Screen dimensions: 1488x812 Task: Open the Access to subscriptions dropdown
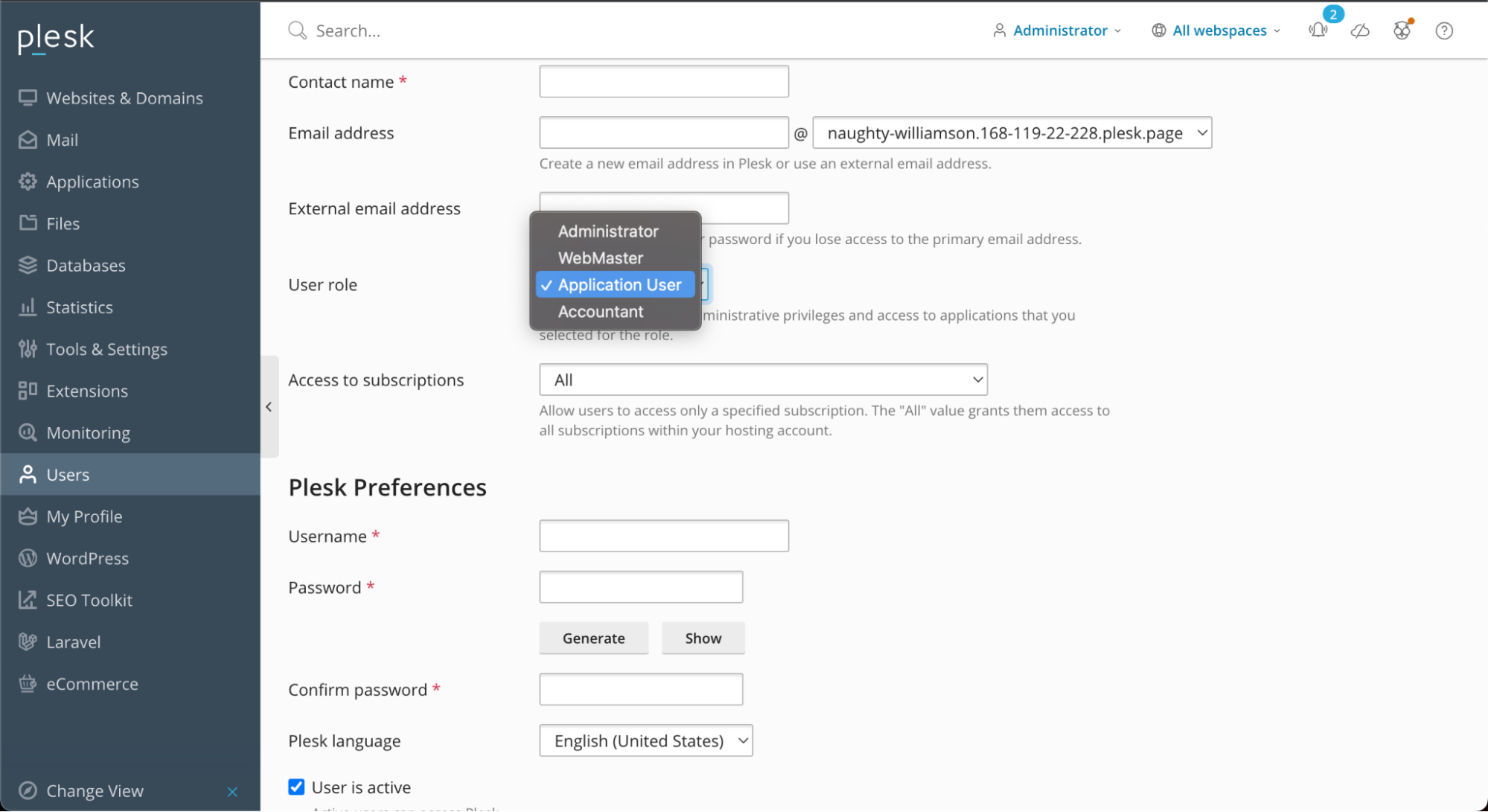[x=762, y=380]
